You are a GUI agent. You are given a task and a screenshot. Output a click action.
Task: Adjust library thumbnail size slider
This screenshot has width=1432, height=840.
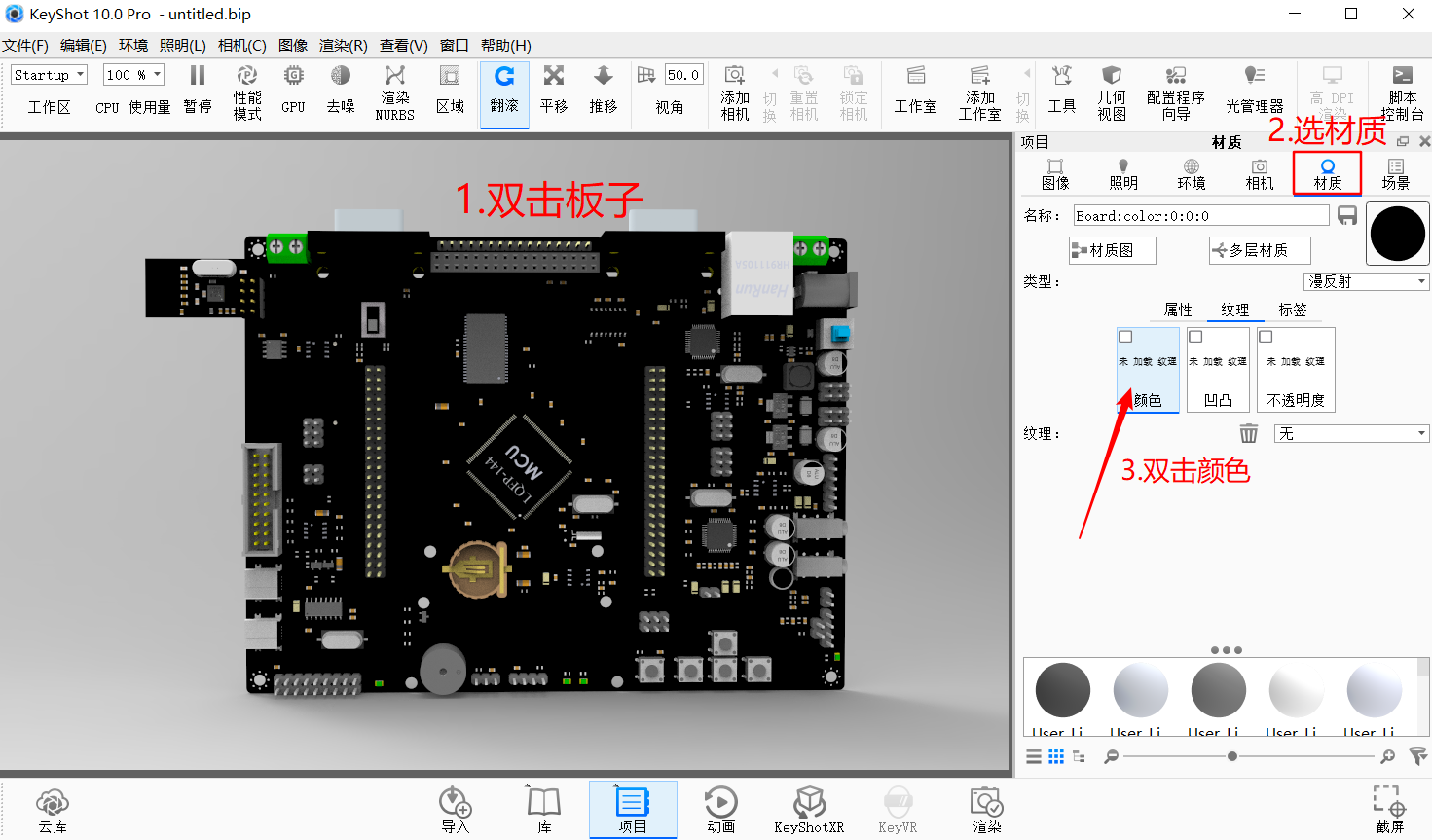coord(1232,756)
